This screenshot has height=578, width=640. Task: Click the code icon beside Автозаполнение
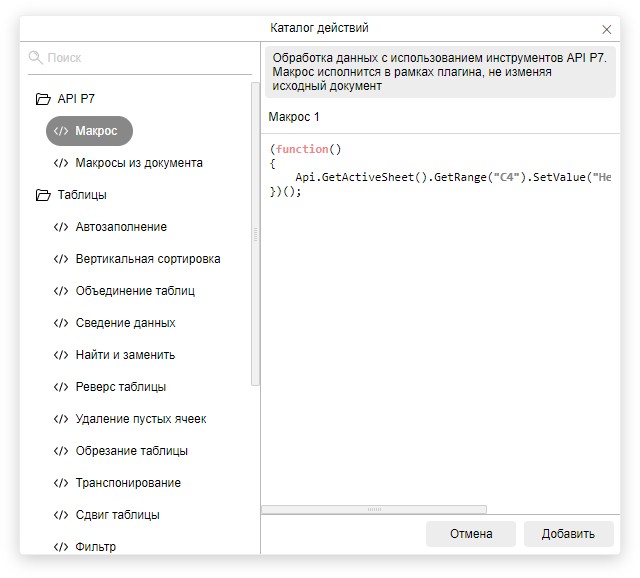click(61, 227)
